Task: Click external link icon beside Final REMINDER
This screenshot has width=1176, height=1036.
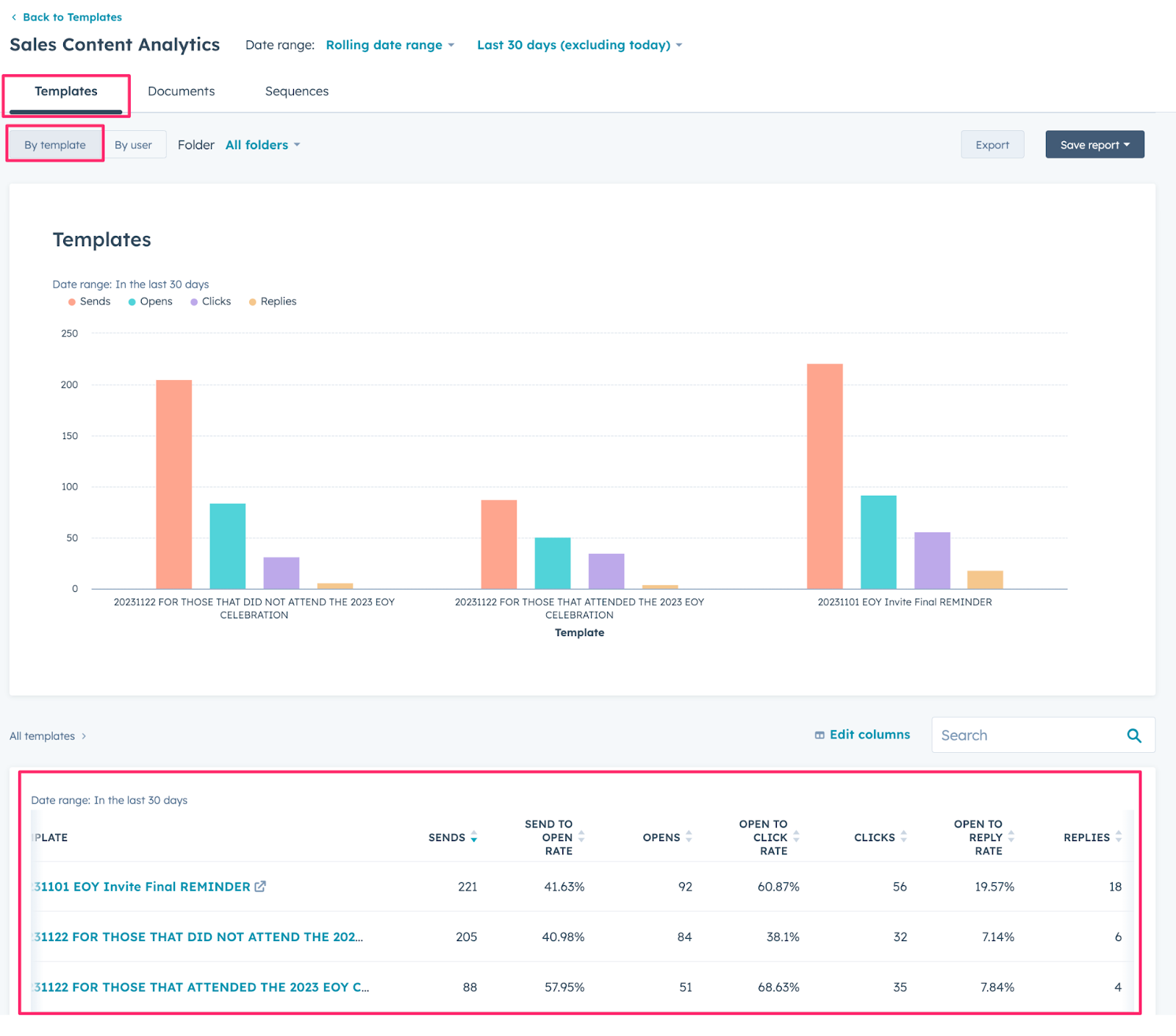Action: click(x=260, y=887)
